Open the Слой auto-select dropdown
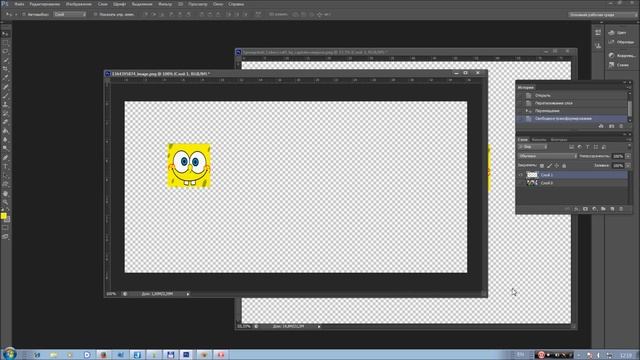Screen dimensions: 640x360 pos(70,14)
